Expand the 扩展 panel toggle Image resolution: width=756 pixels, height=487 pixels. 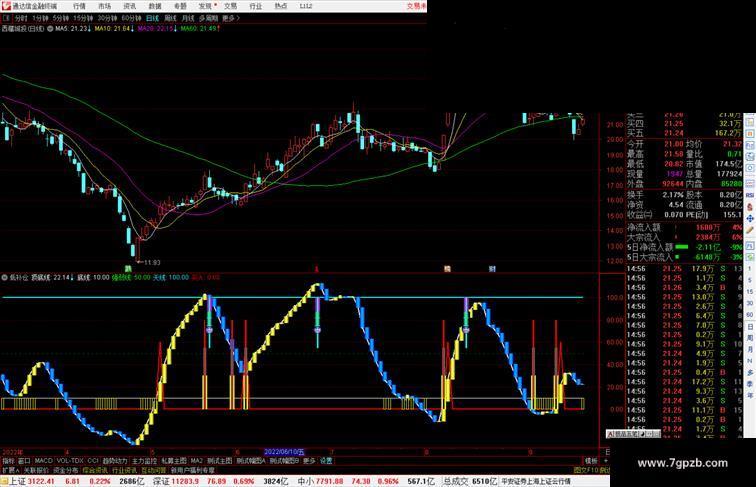[x=10, y=470]
